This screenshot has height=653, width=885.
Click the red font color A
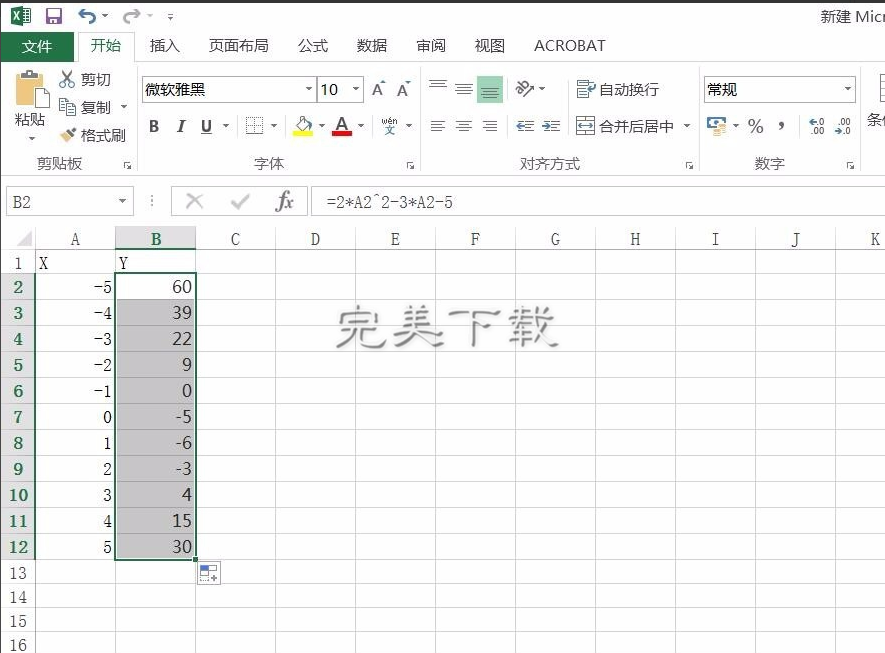point(342,126)
